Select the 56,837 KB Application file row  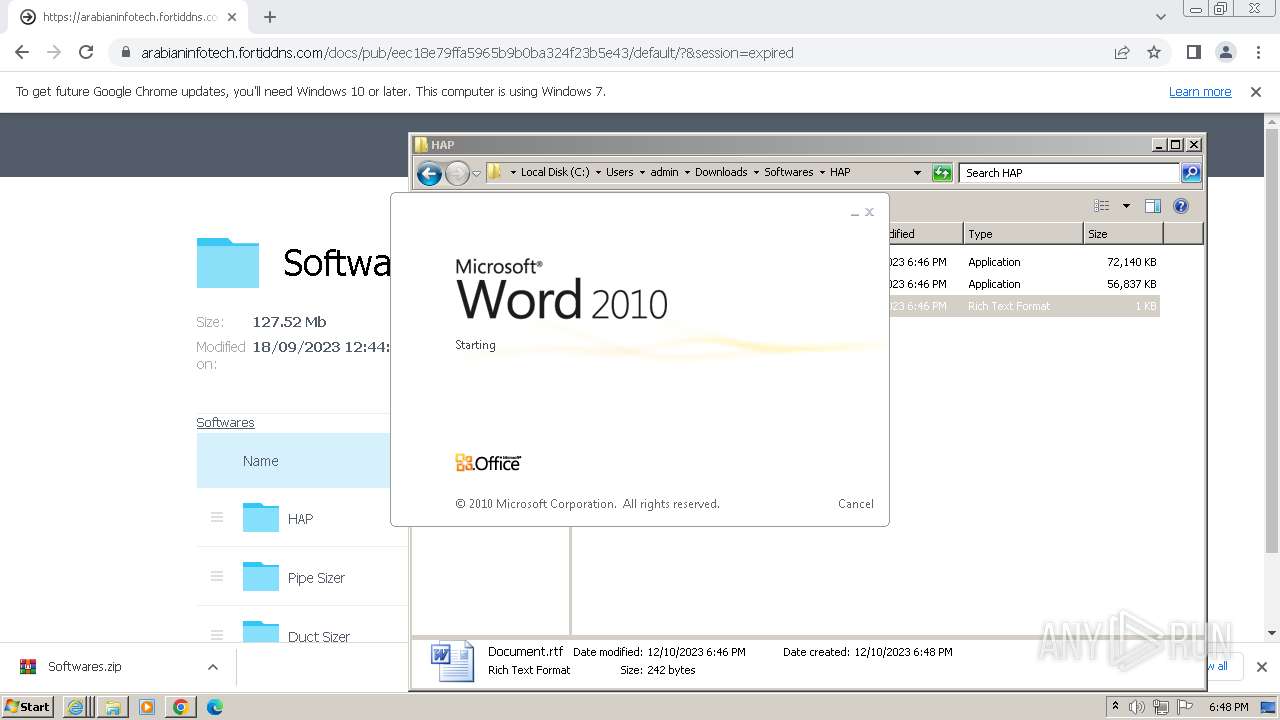[x=1024, y=284]
